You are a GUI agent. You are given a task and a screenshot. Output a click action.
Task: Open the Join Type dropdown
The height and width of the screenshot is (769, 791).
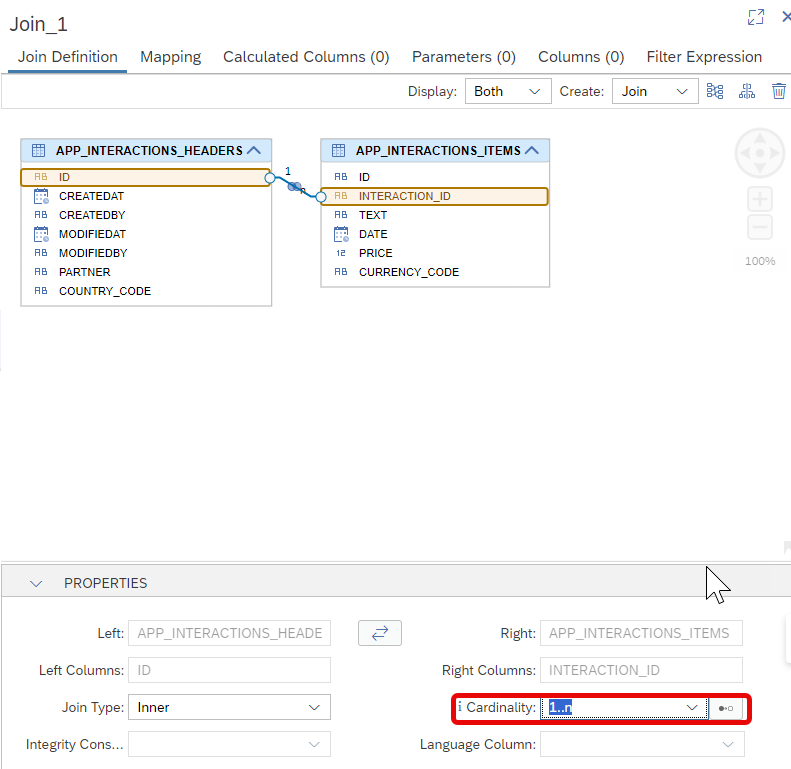point(230,707)
